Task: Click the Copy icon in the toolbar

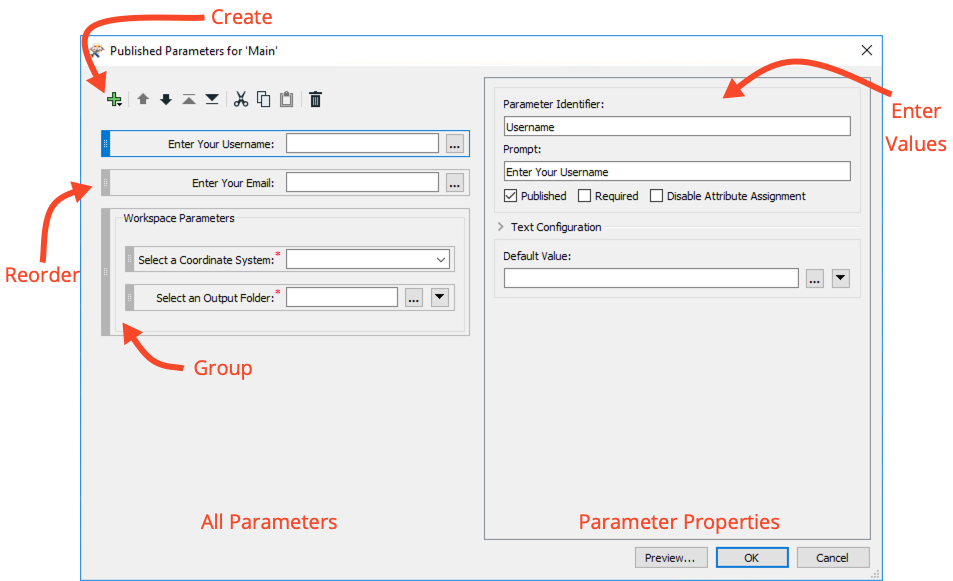Action: (x=263, y=99)
